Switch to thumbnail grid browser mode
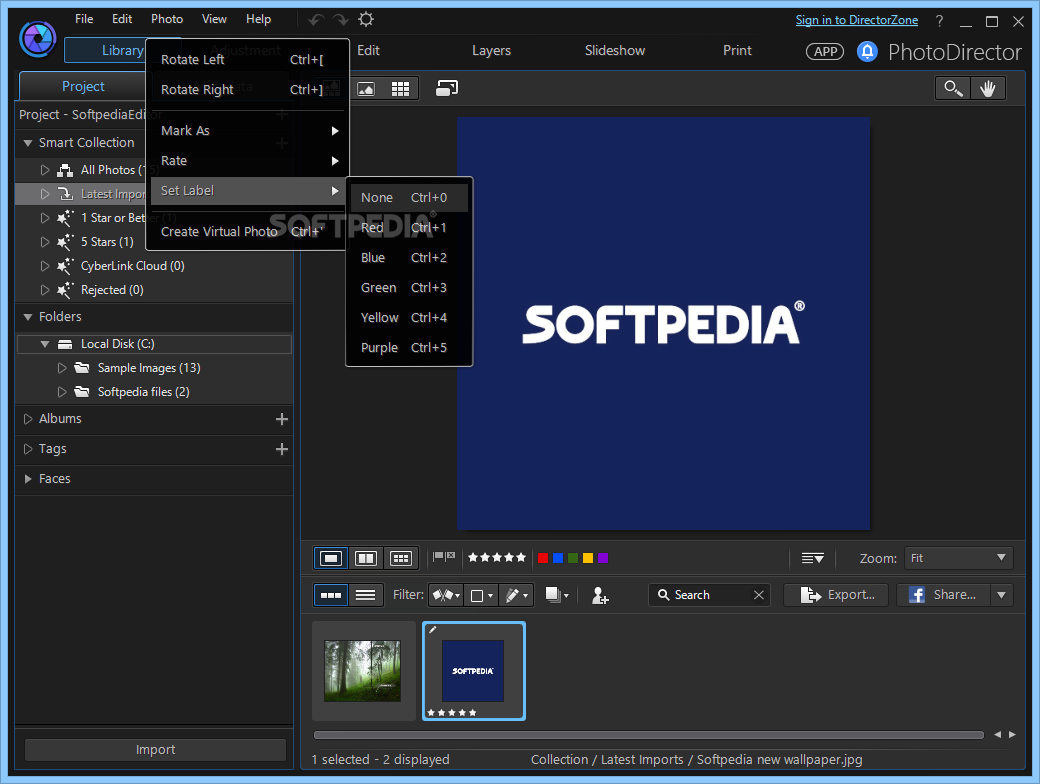Image resolution: width=1040 pixels, height=784 pixels. pos(401,89)
